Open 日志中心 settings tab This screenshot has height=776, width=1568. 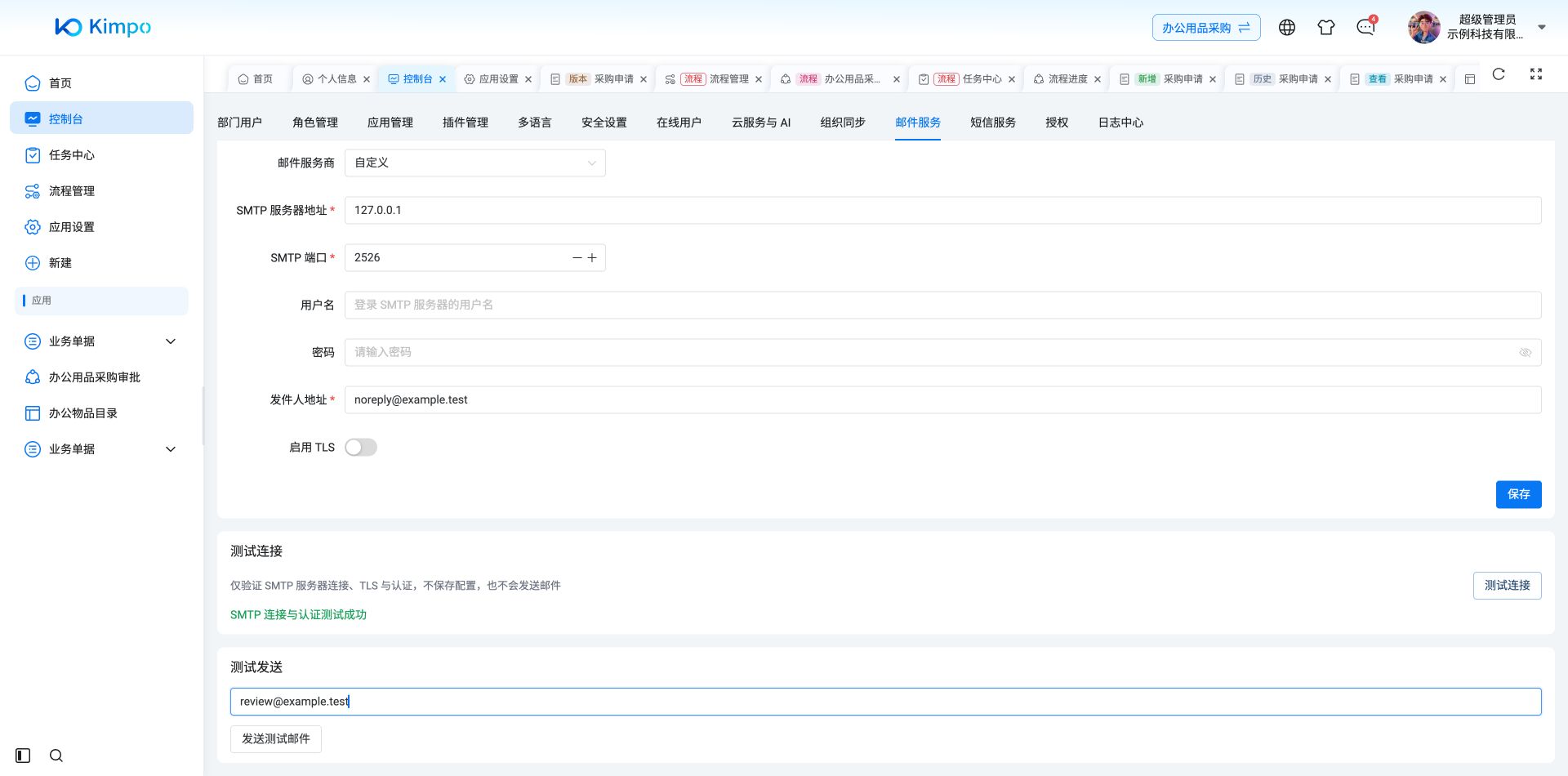point(1120,123)
